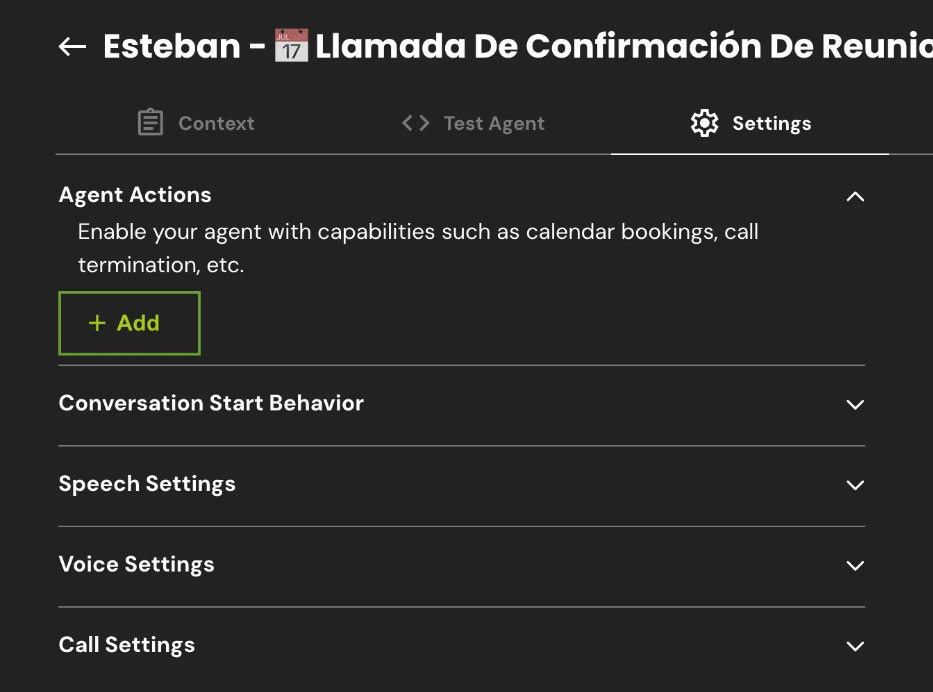Click the Conversation Start Behavior heading text
933x692 pixels.
[x=211, y=403]
